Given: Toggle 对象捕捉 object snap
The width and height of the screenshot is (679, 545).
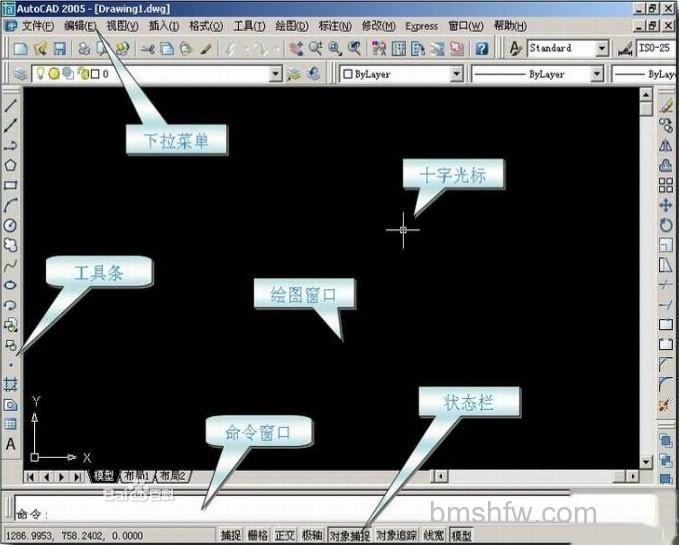Looking at the screenshot, I should point(349,535).
